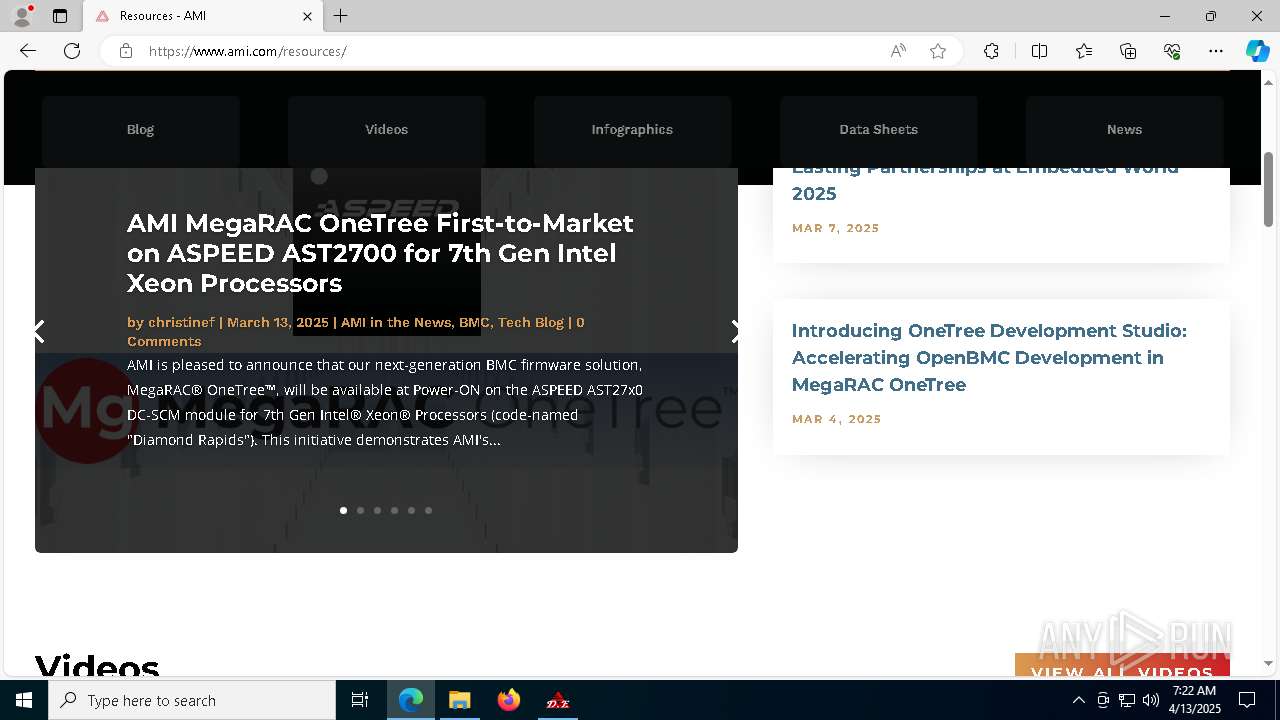1280x720 pixels.
Task: Go back to the previous page
Action: click(28, 51)
